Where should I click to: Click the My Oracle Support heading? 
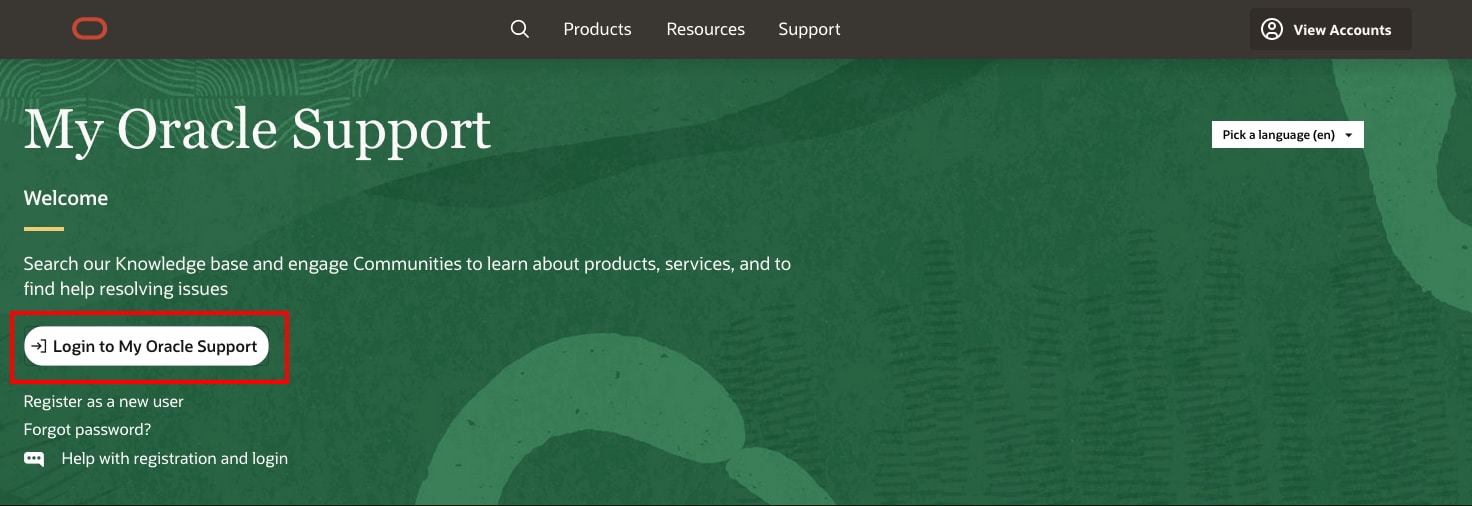[257, 130]
